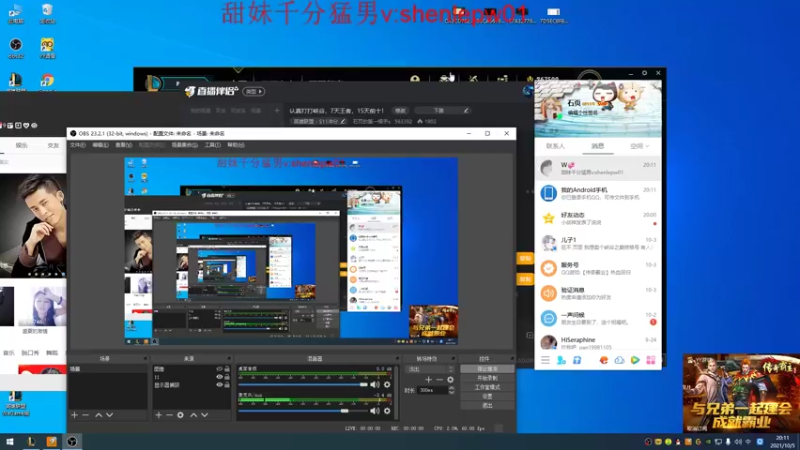Image resolution: width=800 pixels, height=450 pixels.
Task: Move selected source down in Sources panel
Action: [x=205, y=415]
